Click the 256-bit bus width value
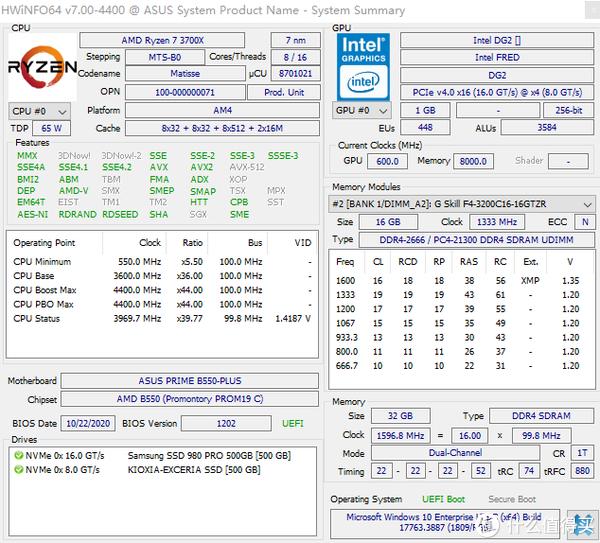This screenshot has height=543, width=600. coord(568,110)
